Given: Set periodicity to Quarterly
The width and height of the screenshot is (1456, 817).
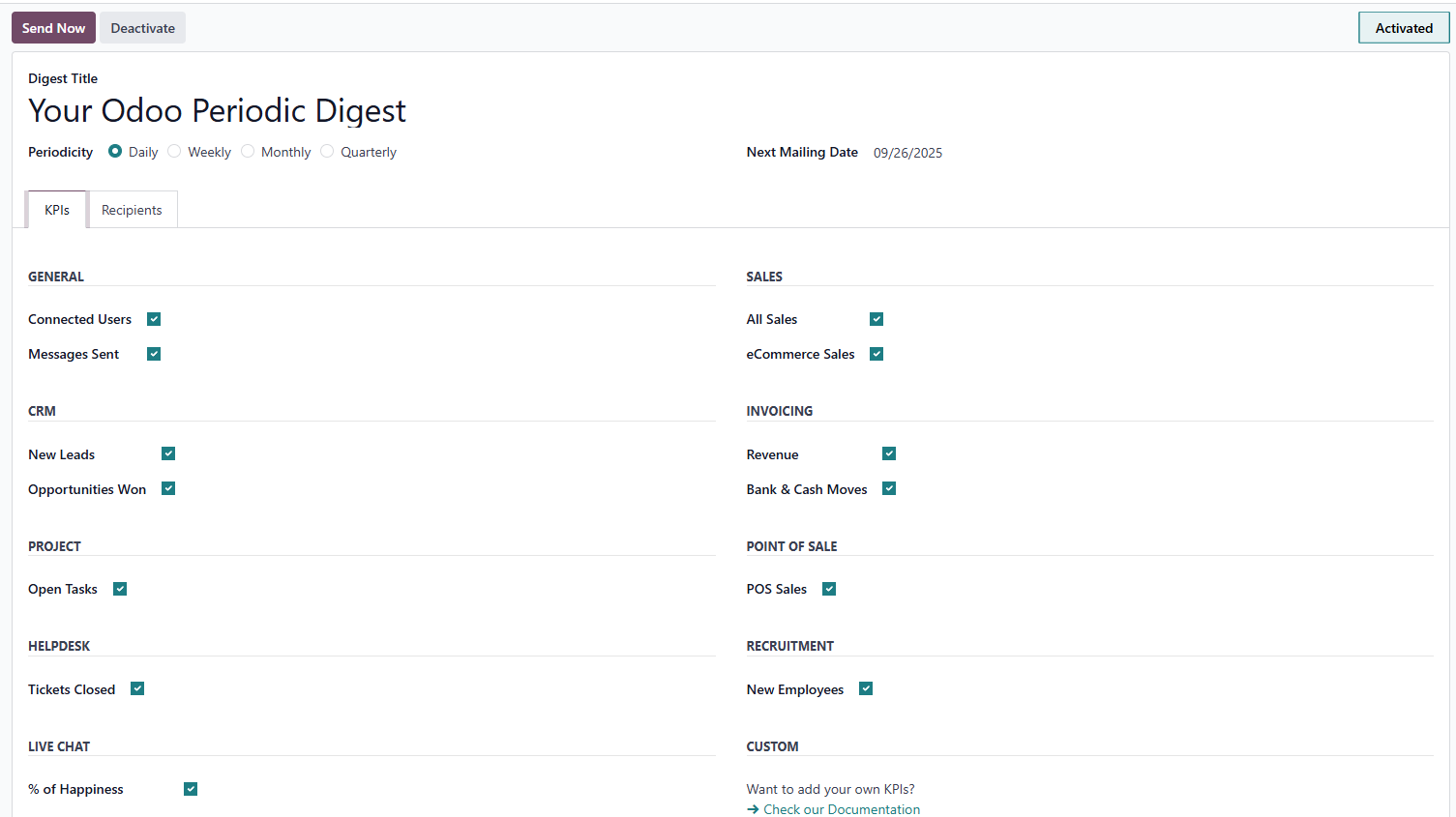Looking at the screenshot, I should [327, 152].
